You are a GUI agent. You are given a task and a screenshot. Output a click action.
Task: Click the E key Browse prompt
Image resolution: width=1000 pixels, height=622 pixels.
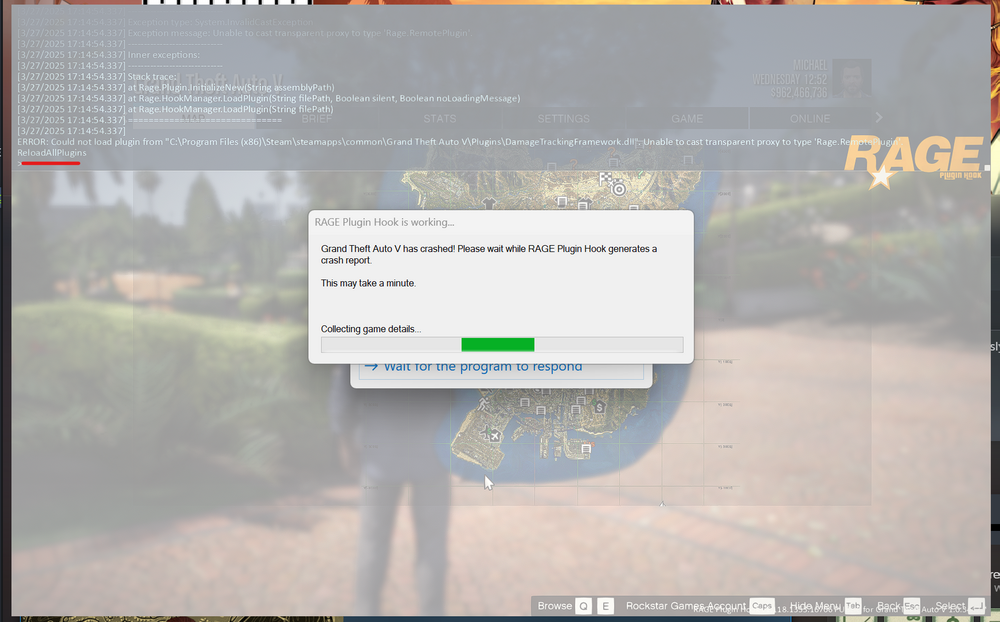pyautogui.click(x=606, y=605)
